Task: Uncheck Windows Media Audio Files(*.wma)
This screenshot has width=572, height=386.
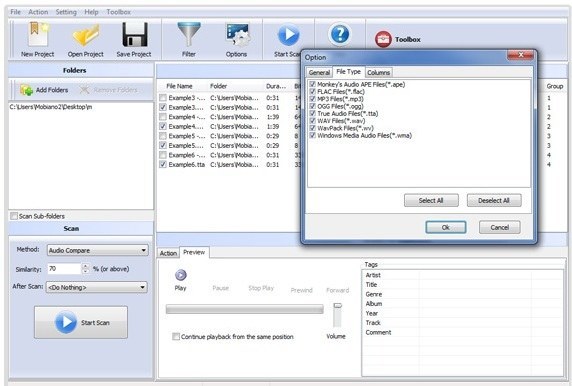Action: point(312,135)
